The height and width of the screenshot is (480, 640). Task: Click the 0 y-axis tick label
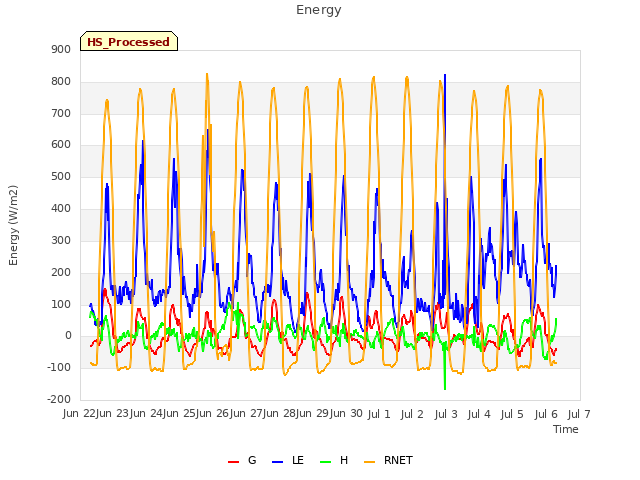[68, 336]
